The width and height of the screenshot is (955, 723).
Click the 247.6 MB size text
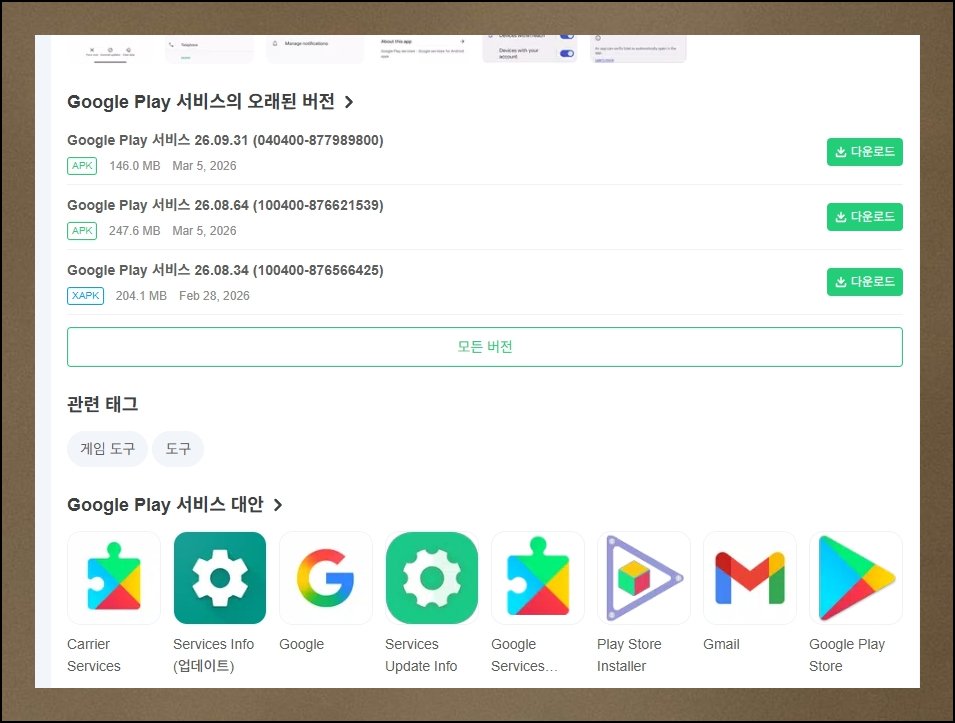(x=135, y=231)
